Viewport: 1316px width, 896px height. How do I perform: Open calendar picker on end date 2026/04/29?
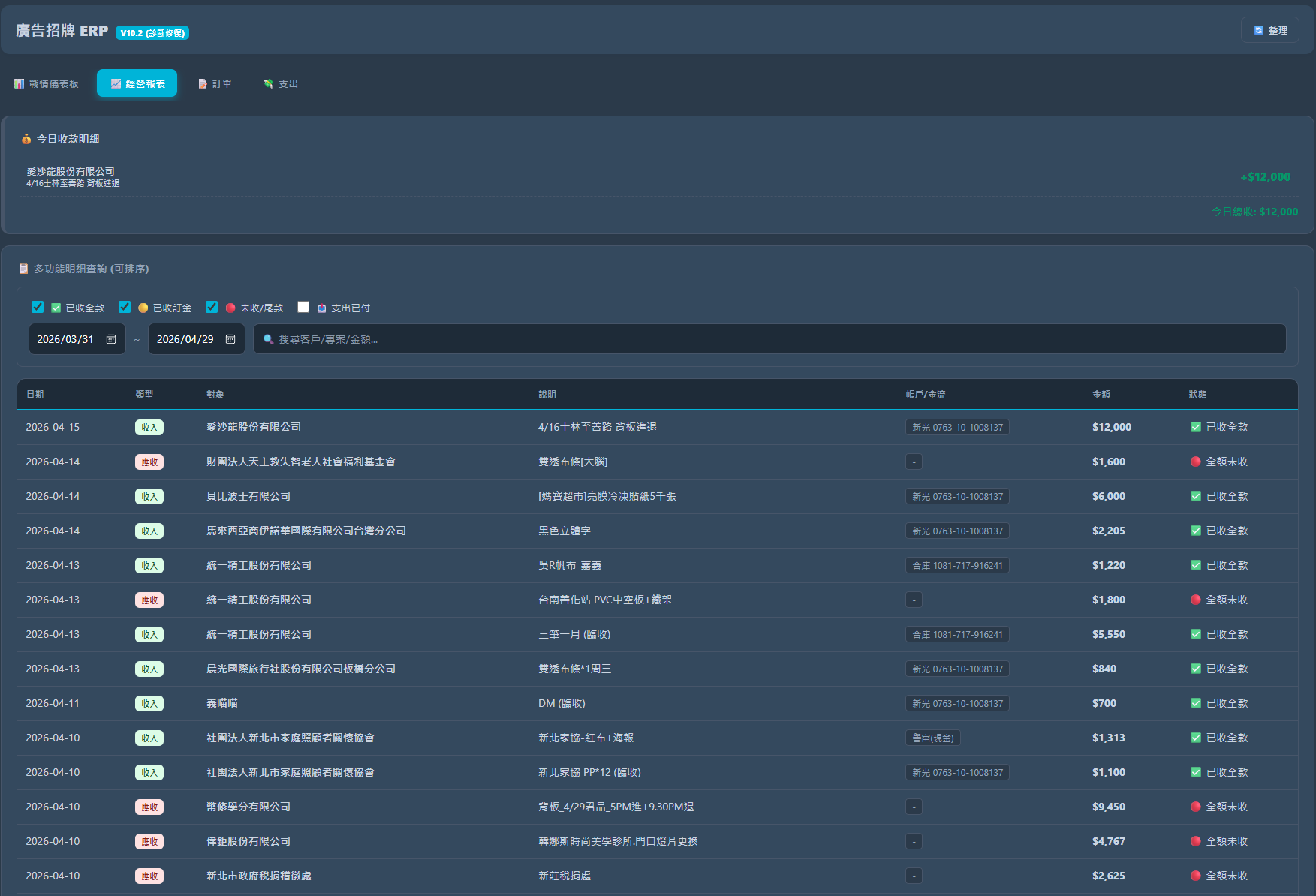[x=230, y=339]
